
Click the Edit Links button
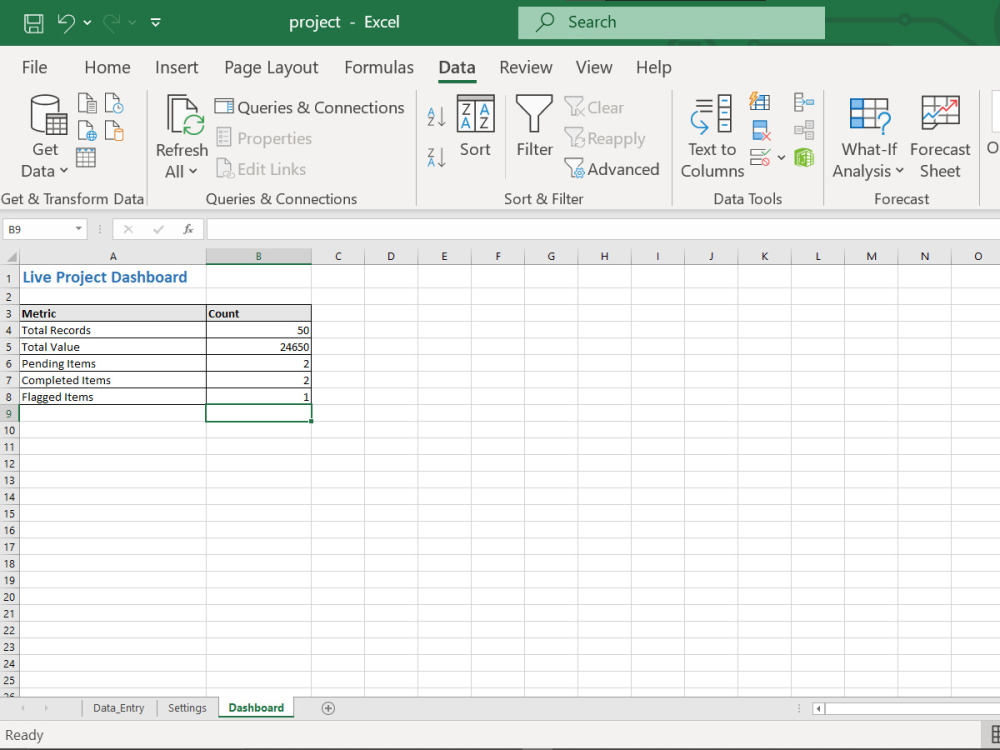pyautogui.click(x=261, y=169)
